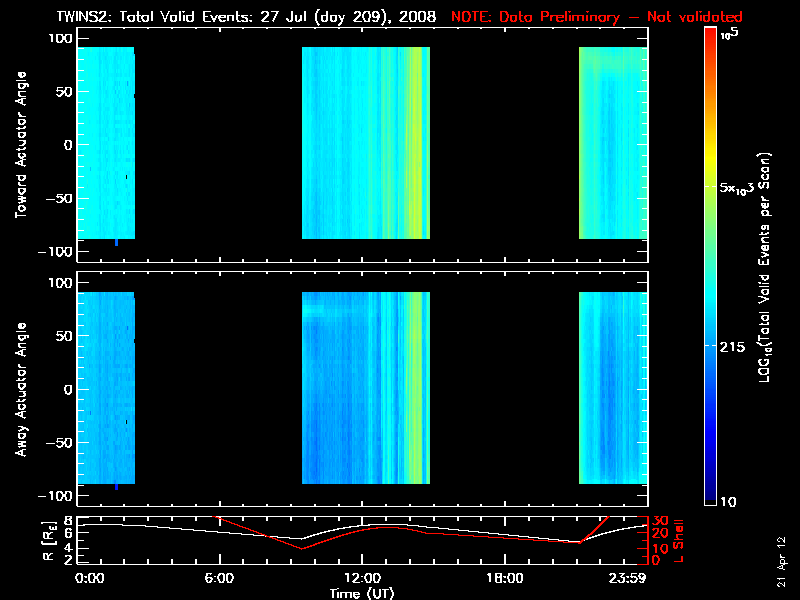Click the last data block in the Toward panel

[x=613, y=145]
